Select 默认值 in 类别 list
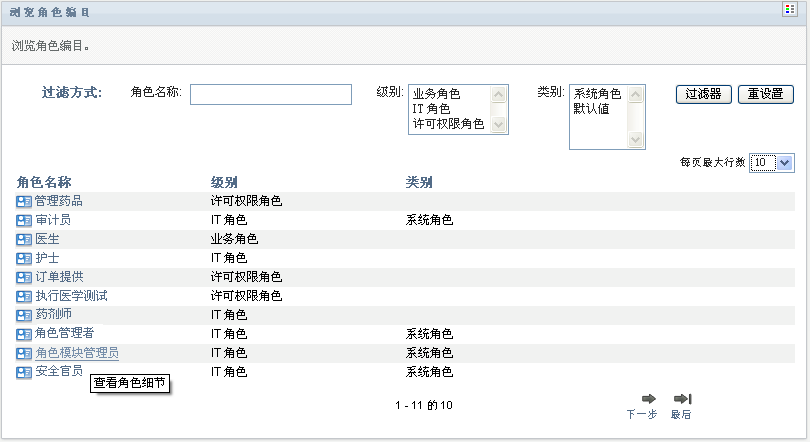The image size is (810, 442). pos(591,109)
